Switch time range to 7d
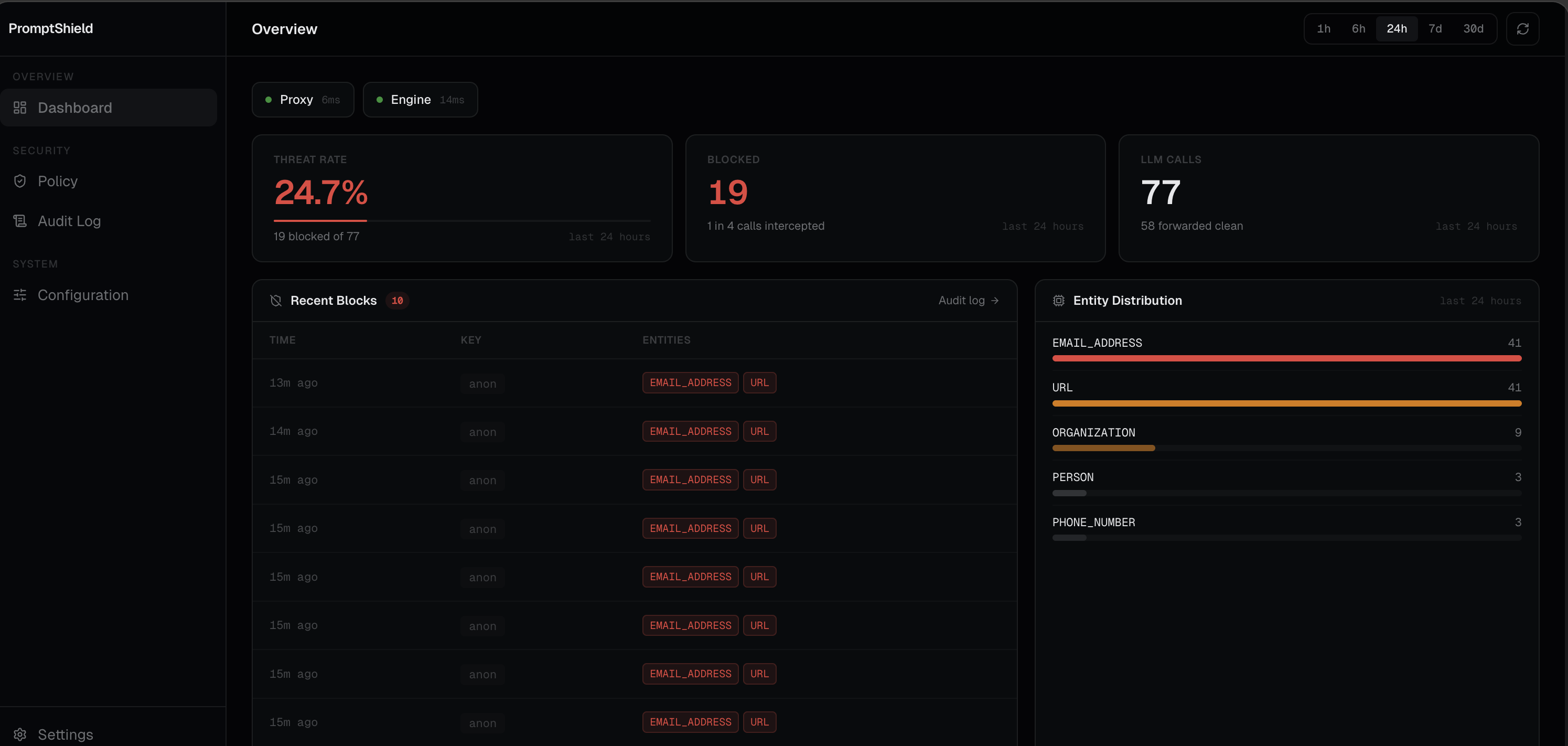This screenshot has width=1568, height=746. click(1435, 29)
